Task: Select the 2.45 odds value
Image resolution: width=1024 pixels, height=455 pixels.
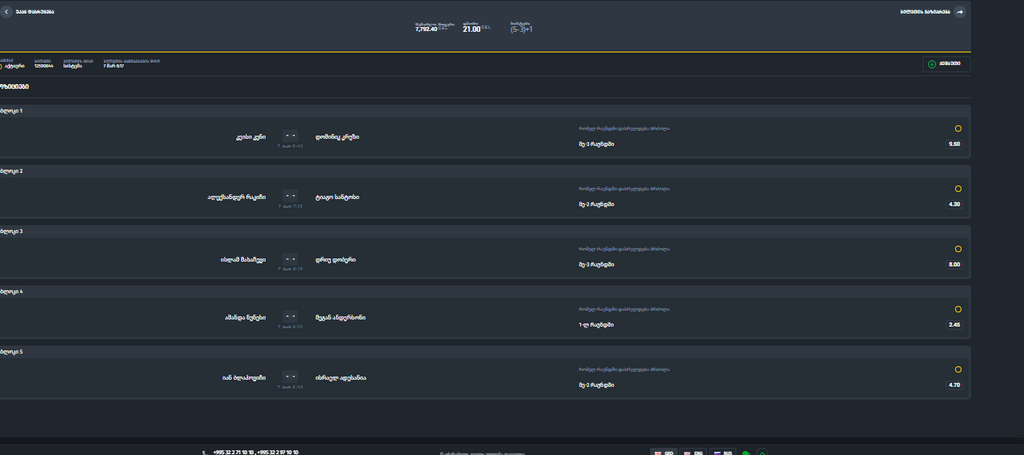Action: coord(953,324)
